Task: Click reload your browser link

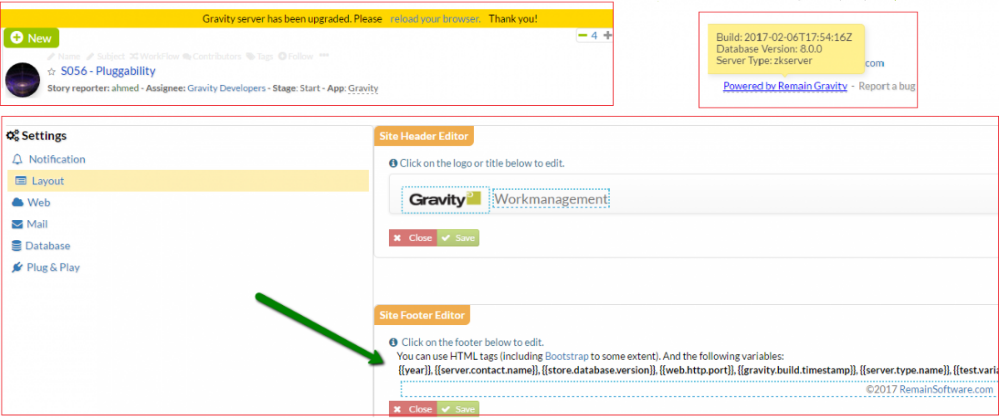Action: pos(435,19)
